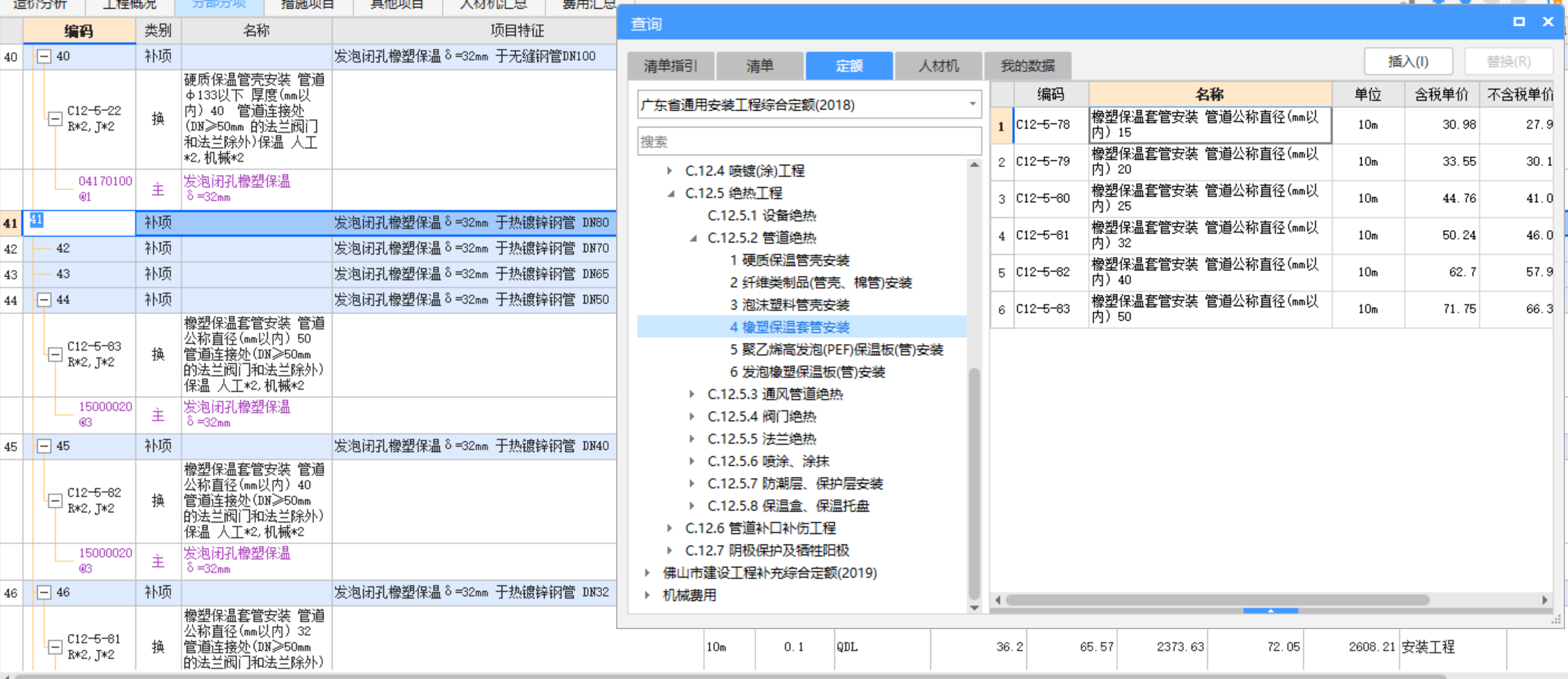Collapse the C12-5-22 sub-item toggle

tap(55, 118)
